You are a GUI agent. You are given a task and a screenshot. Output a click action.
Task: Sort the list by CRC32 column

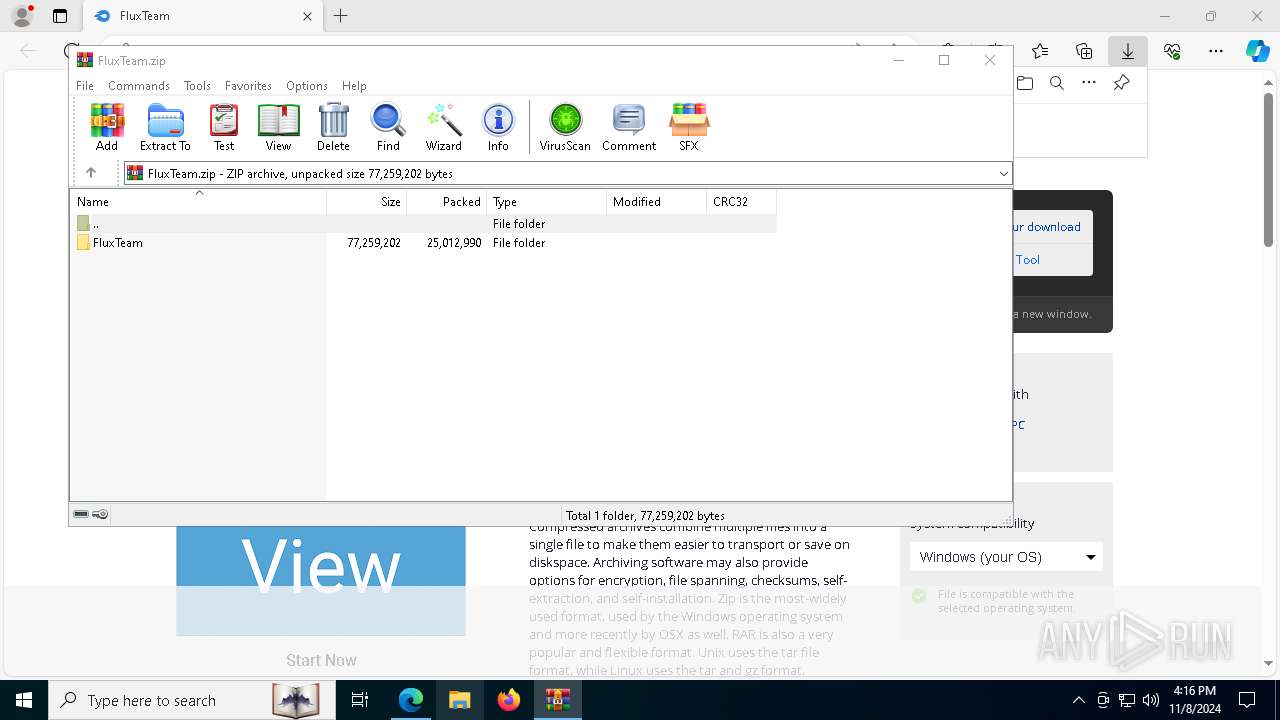pos(742,201)
